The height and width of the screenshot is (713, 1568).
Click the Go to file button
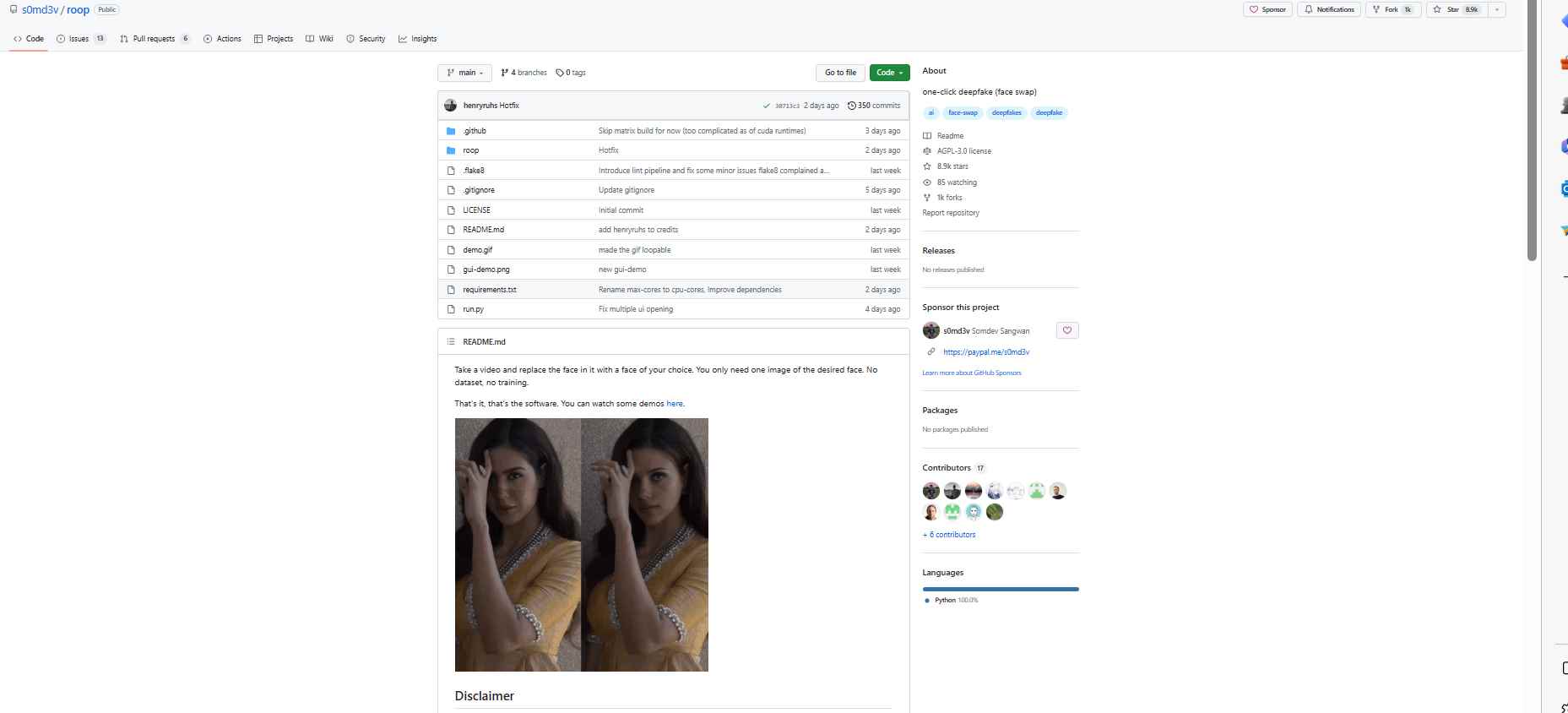click(840, 73)
